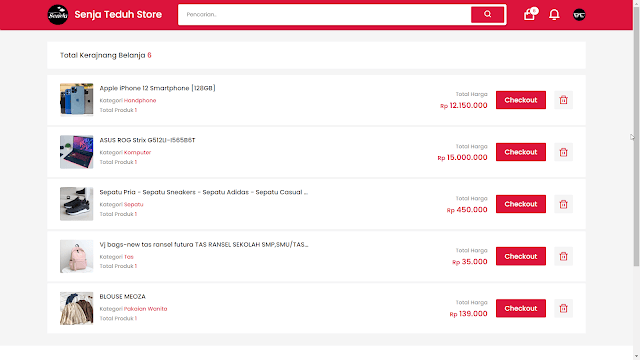Checkout the BLOUSE MEOZA item
640x360 pixels.
click(x=521, y=308)
